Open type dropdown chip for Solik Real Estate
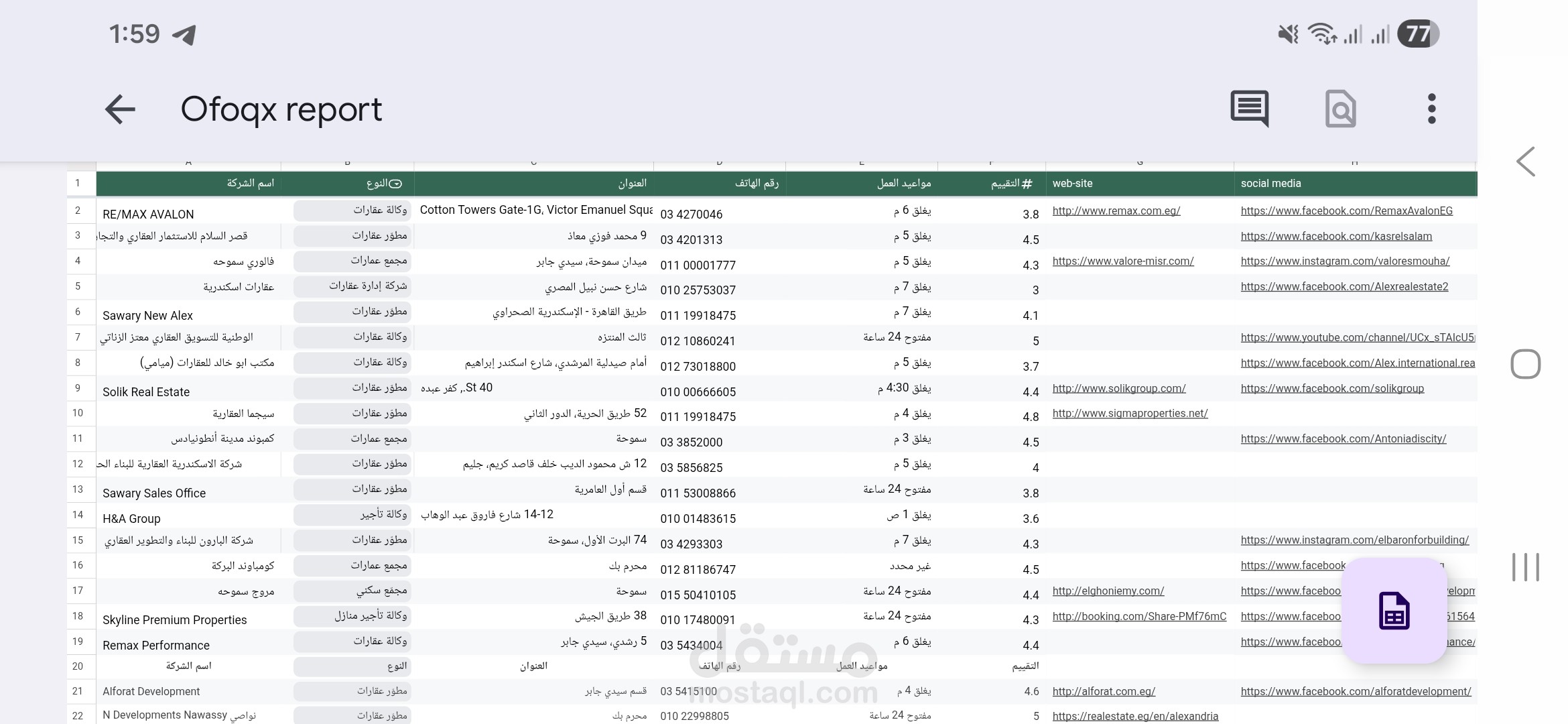1568x724 pixels. [x=352, y=388]
